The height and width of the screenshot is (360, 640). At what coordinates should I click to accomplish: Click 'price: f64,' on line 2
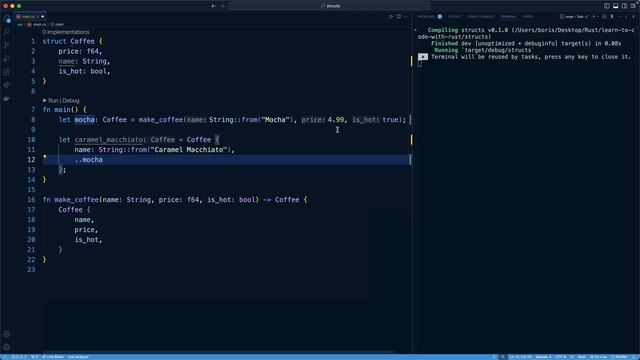click(80, 51)
